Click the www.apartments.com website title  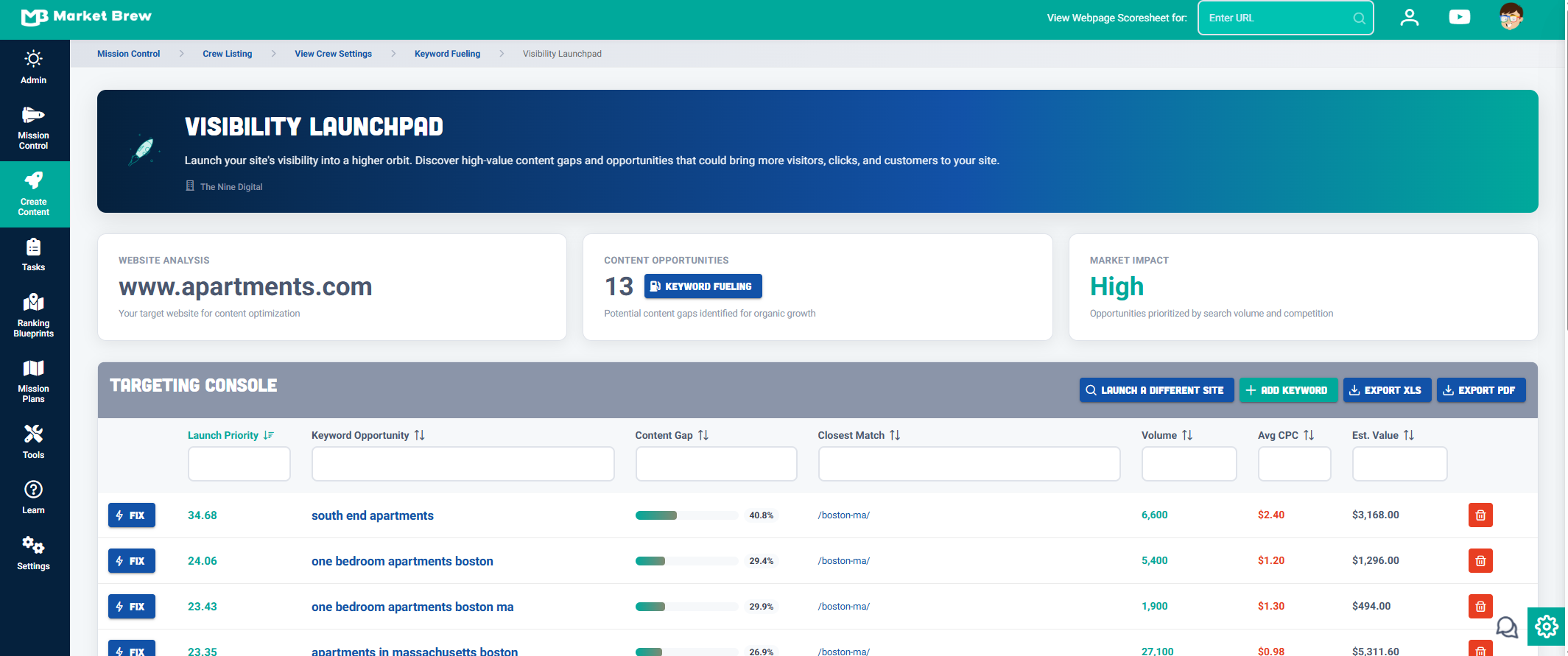click(x=245, y=286)
